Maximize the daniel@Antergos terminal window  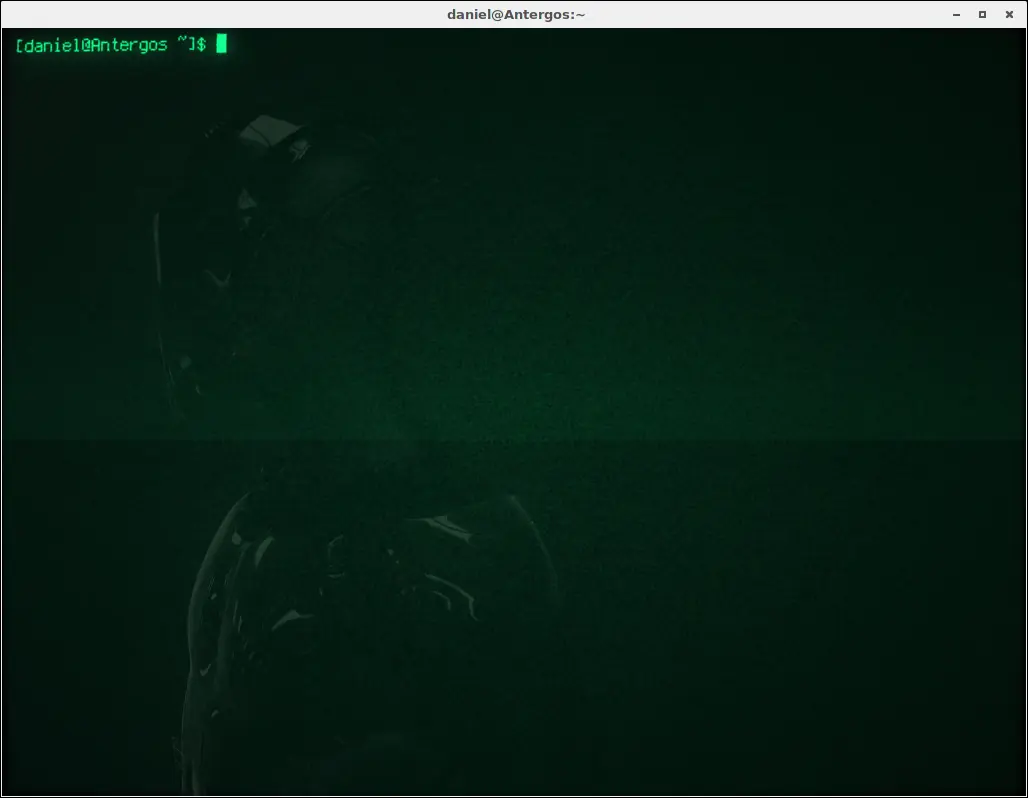coord(982,14)
